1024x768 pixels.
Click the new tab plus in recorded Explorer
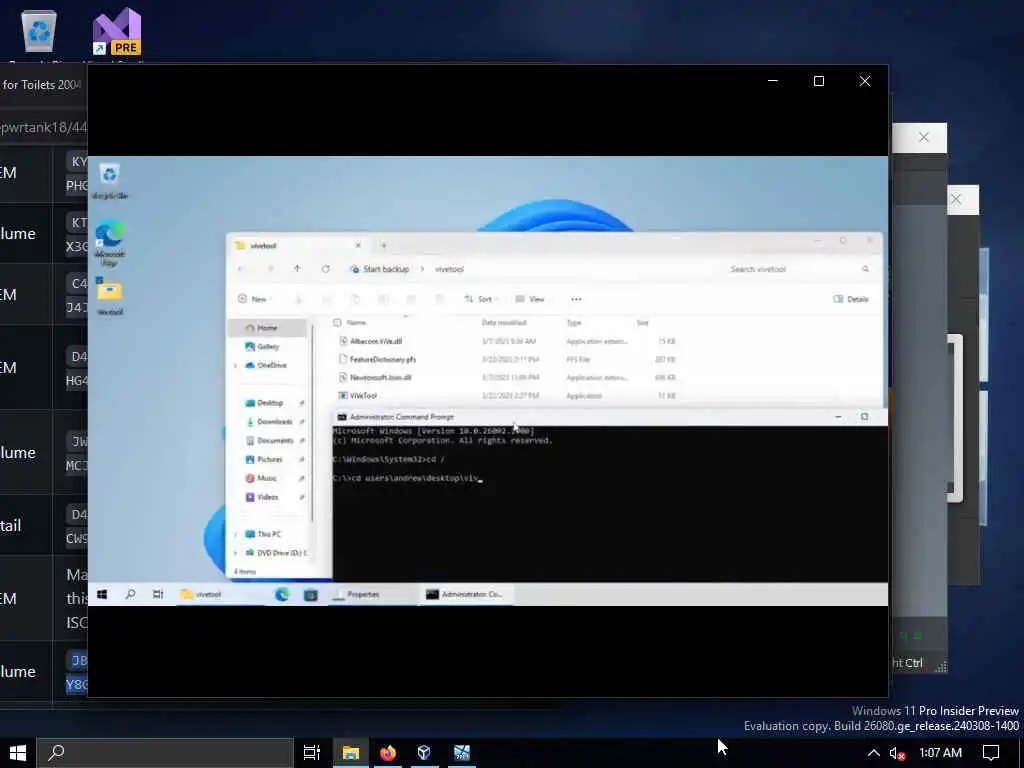coord(384,246)
